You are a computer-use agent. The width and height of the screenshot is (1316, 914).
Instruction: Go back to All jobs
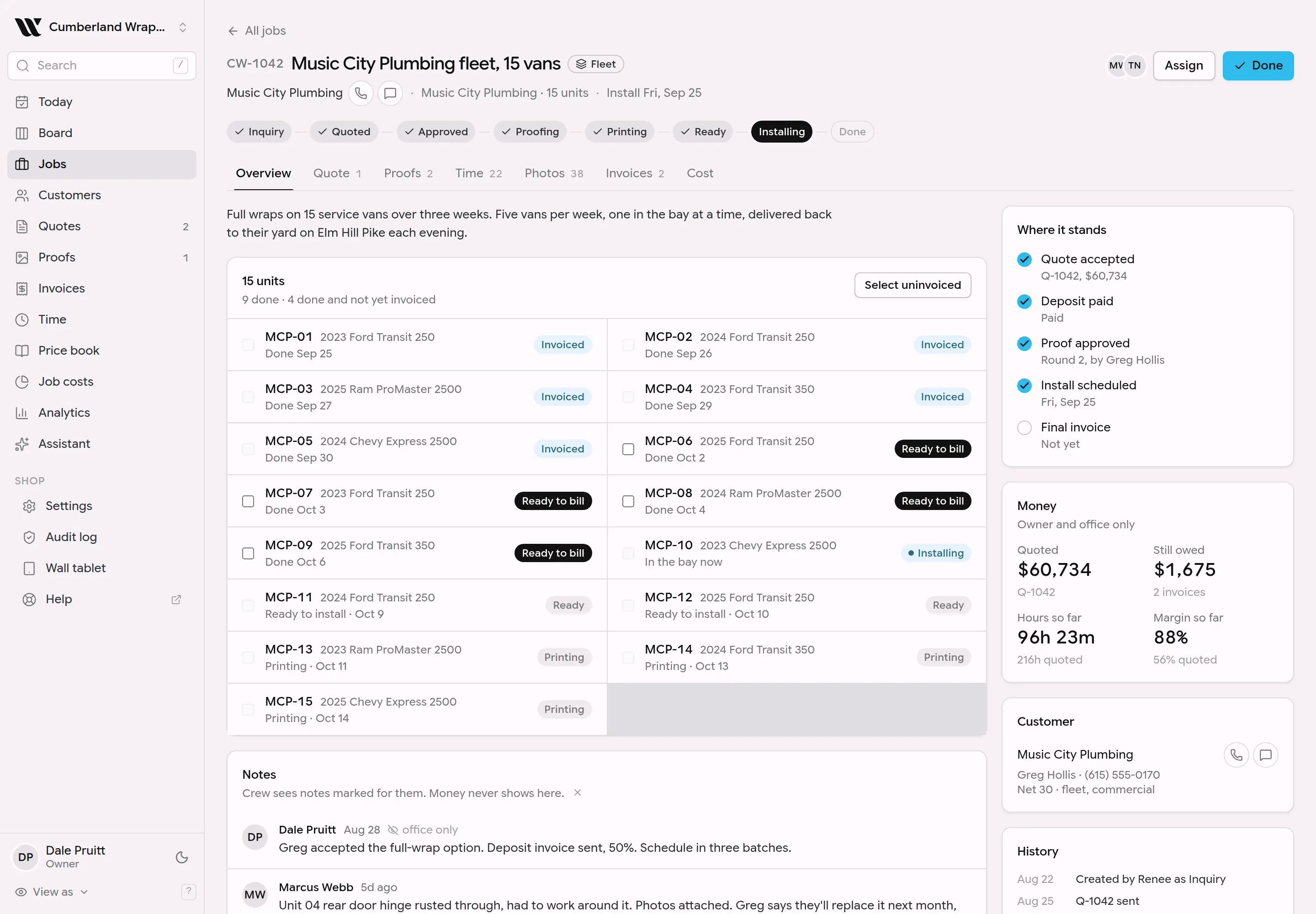256,30
